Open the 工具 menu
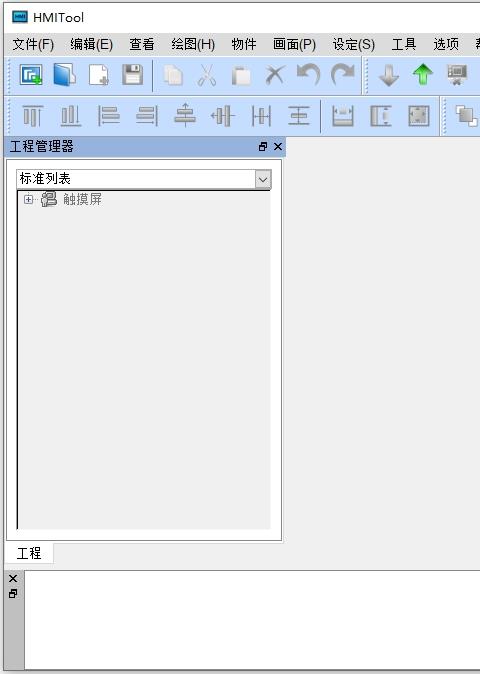This screenshot has height=674, width=480. tap(404, 44)
